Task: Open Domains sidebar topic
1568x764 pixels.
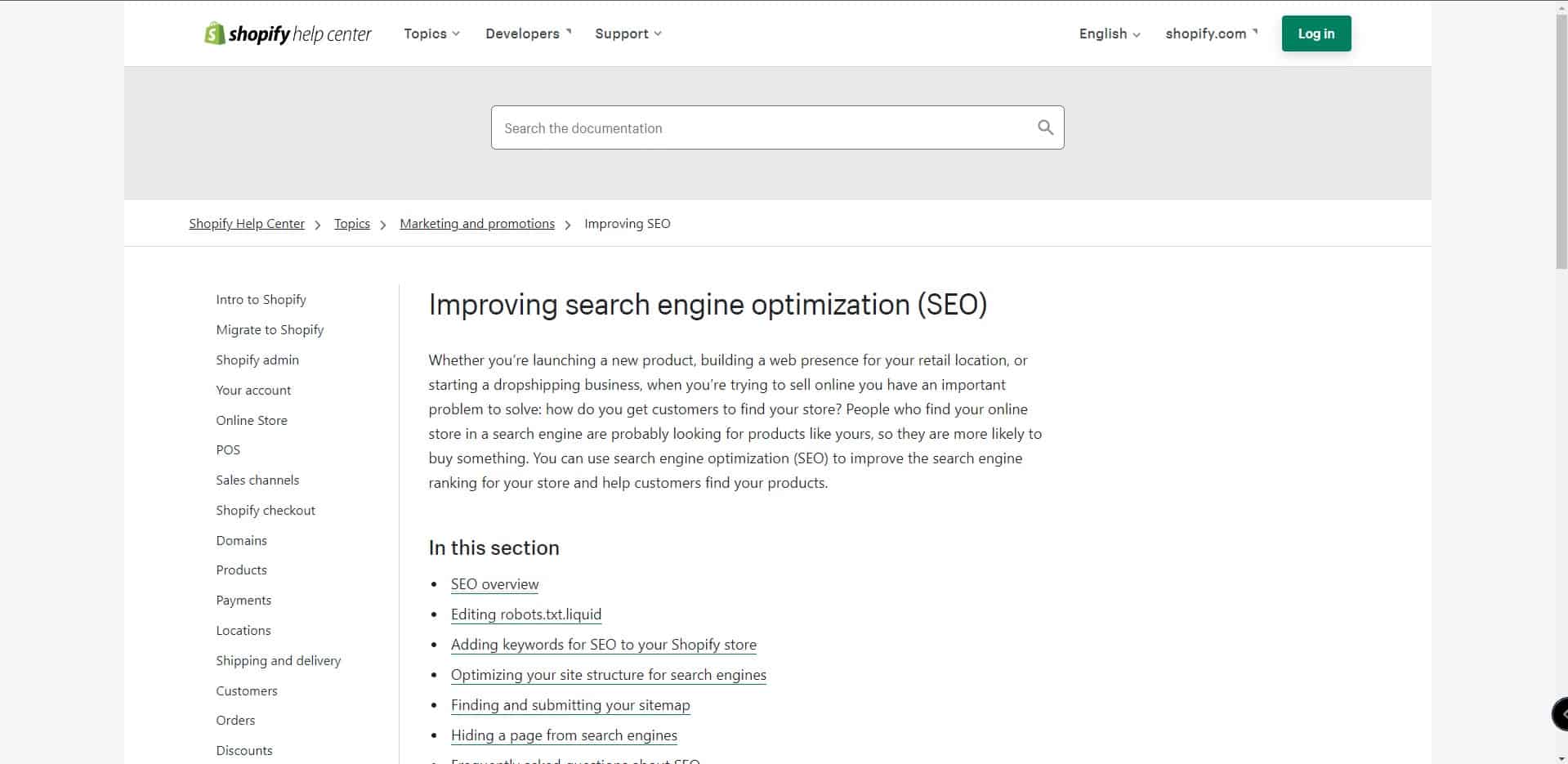Action: [x=242, y=541]
